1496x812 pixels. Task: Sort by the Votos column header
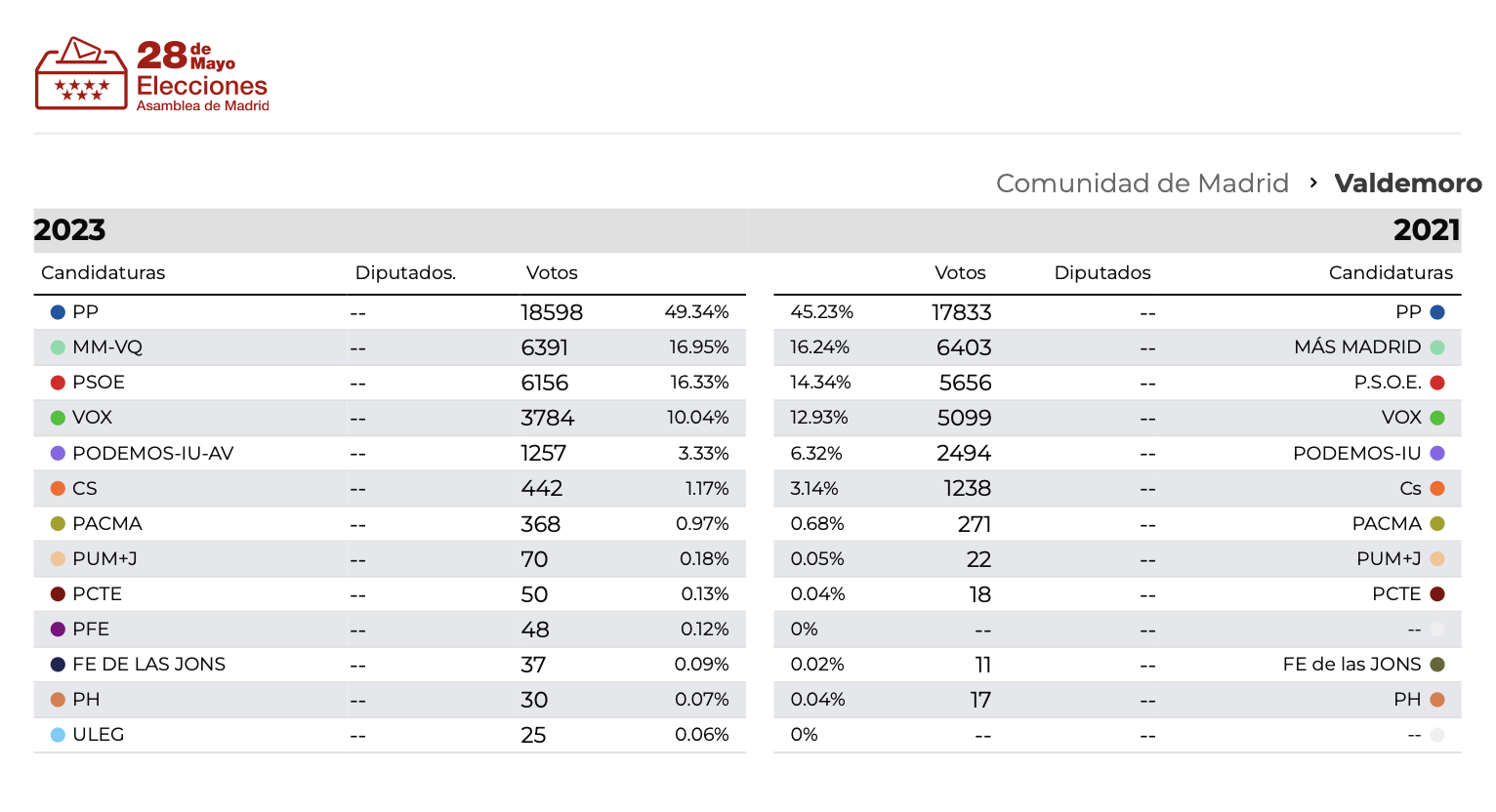[x=552, y=273]
